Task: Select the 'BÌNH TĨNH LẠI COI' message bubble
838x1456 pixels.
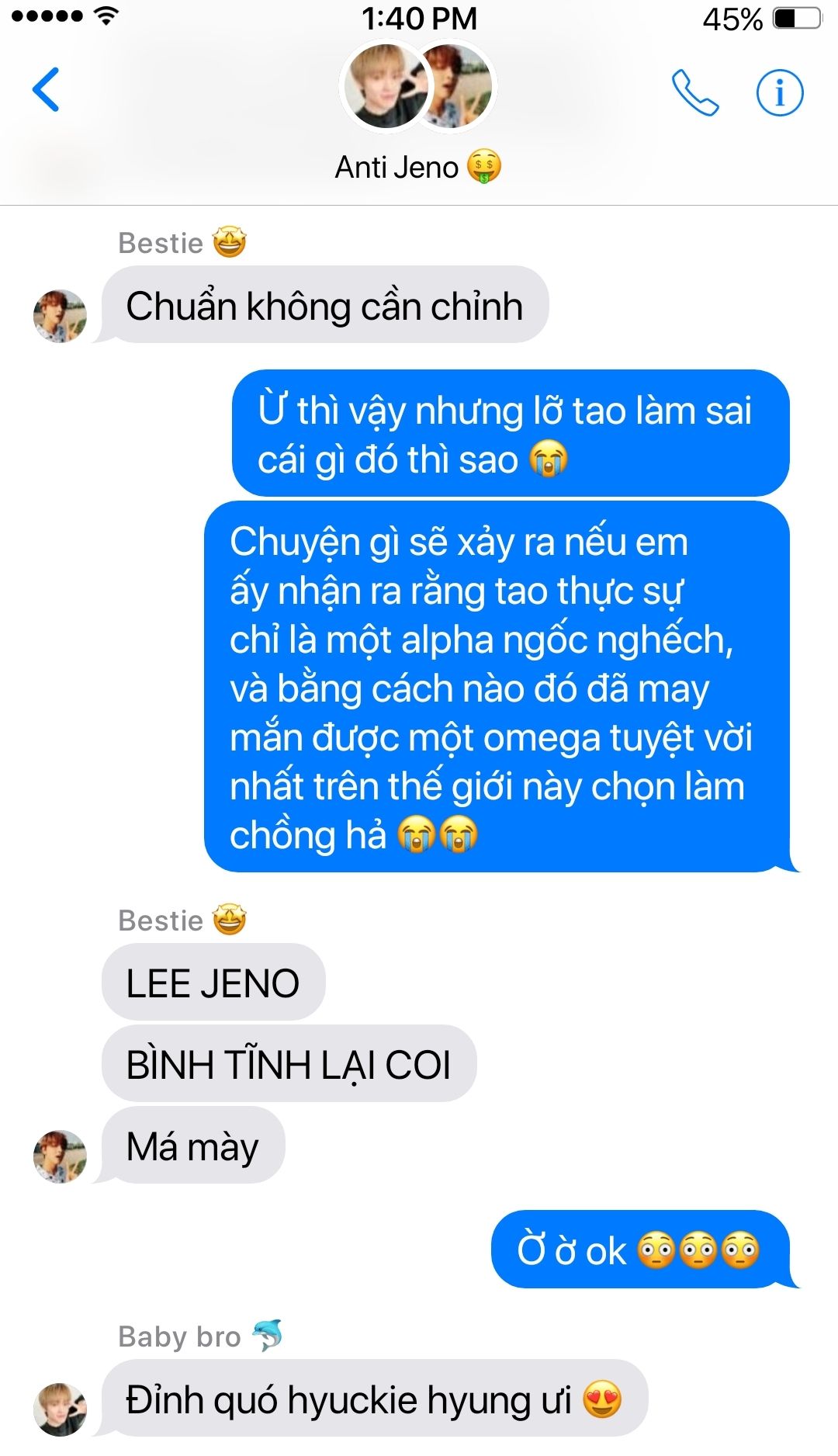Action: coord(289,1064)
